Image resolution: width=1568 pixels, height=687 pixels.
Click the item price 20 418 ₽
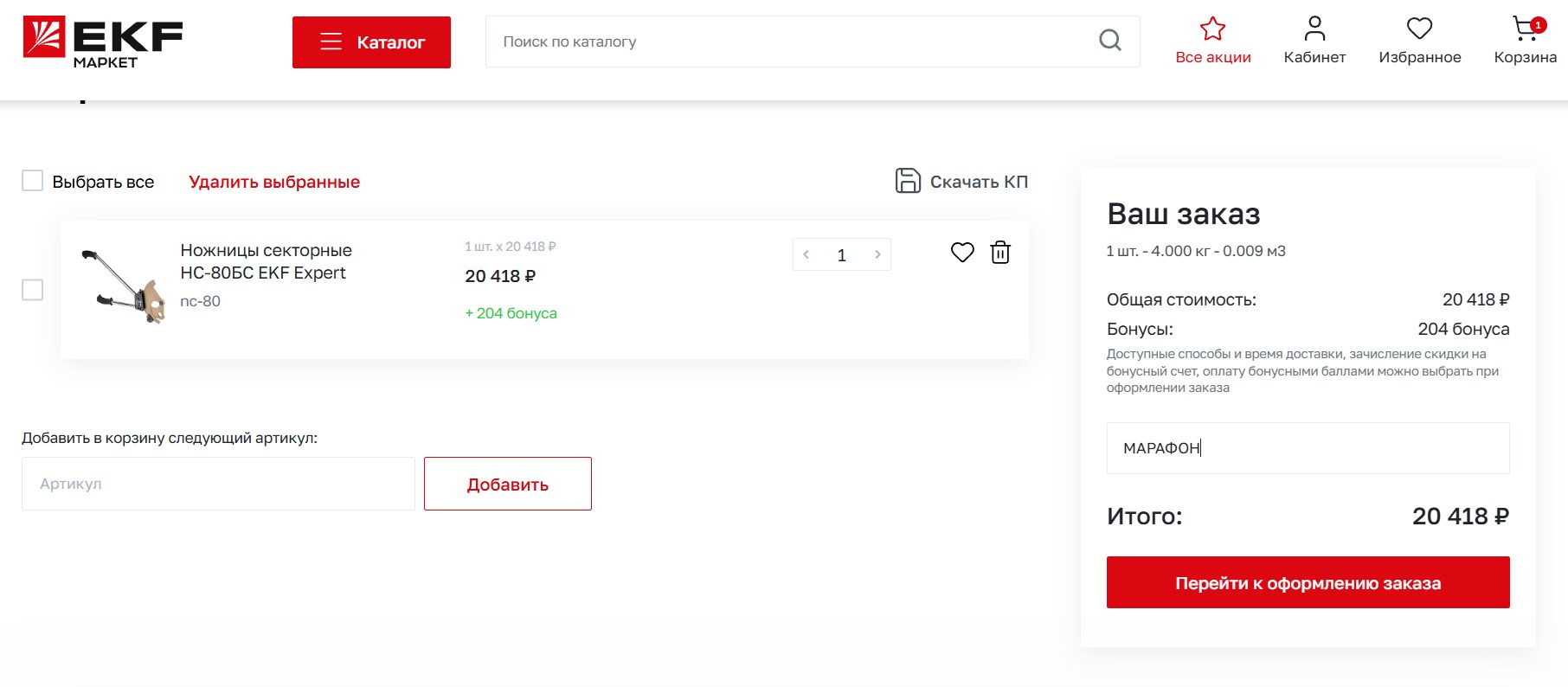coord(500,276)
